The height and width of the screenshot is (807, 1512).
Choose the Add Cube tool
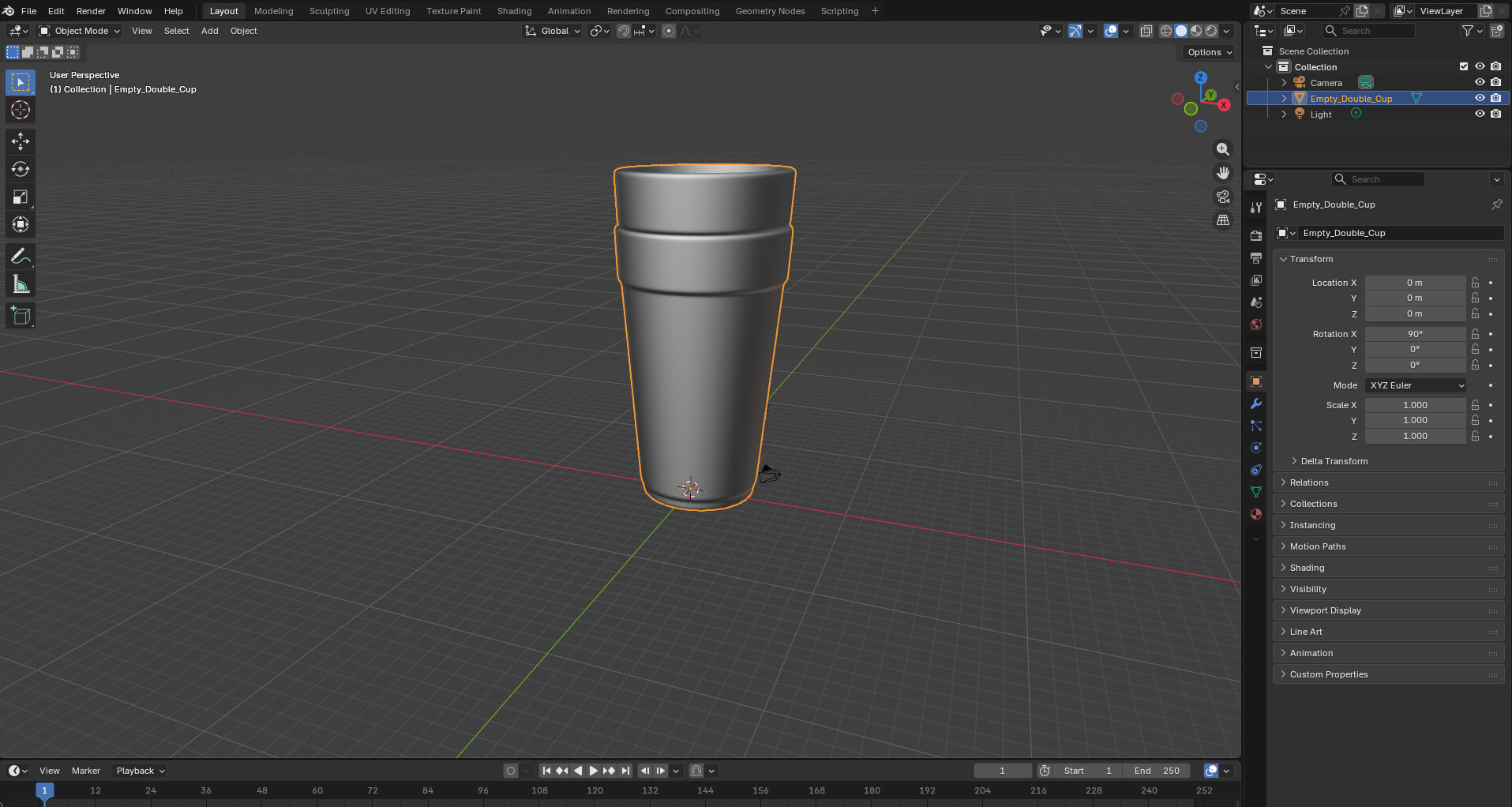21,316
